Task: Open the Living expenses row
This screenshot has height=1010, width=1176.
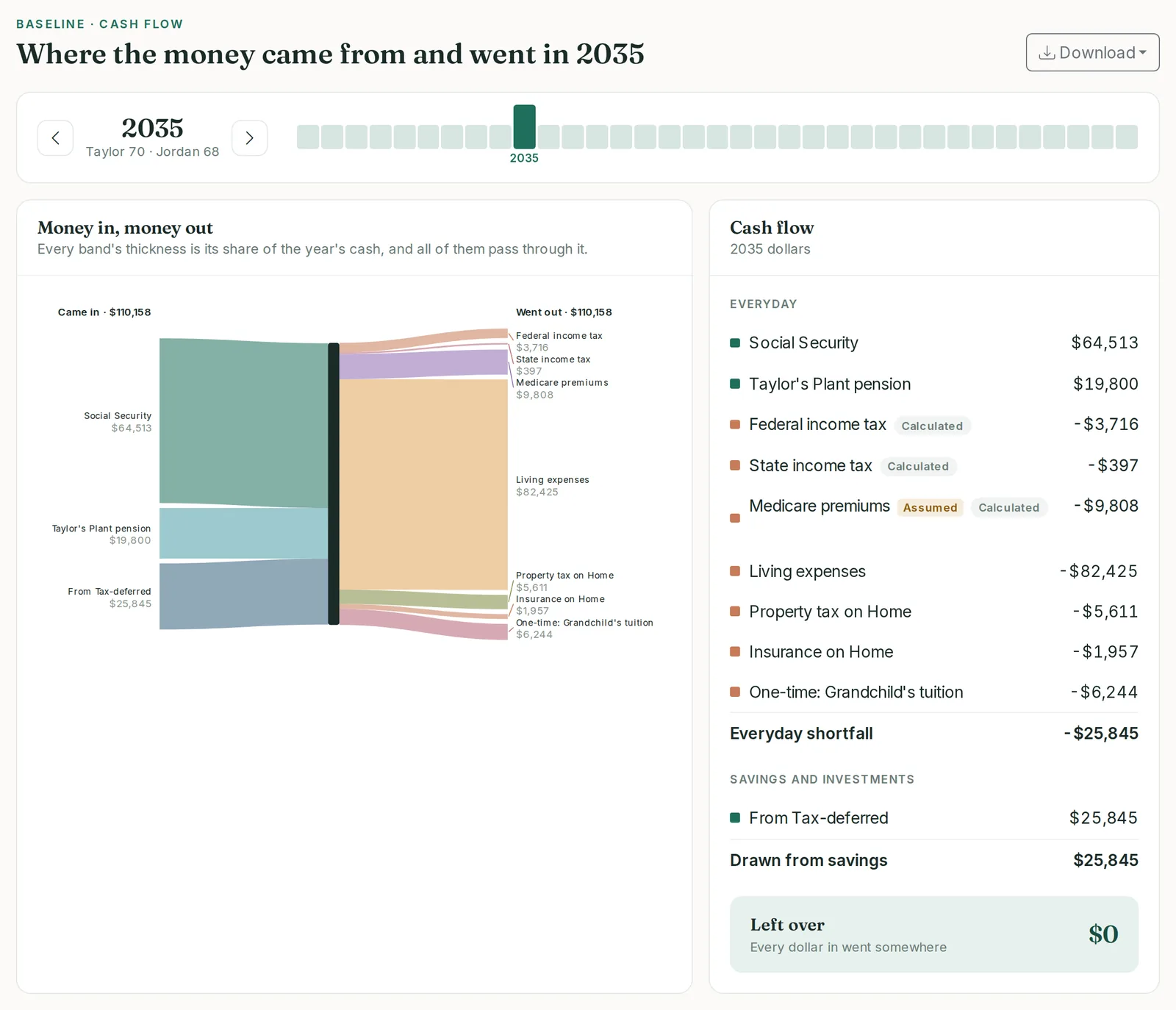Action: 933,571
